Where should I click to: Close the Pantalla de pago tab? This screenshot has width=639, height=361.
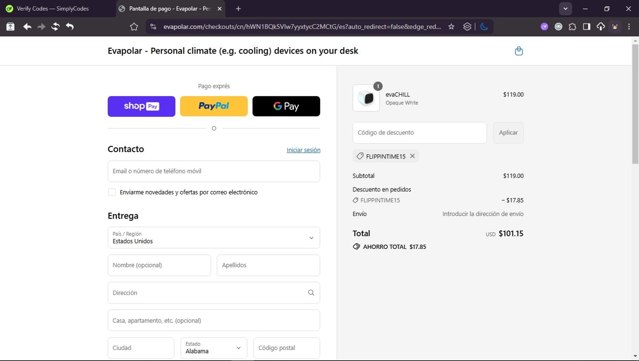point(219,9)
